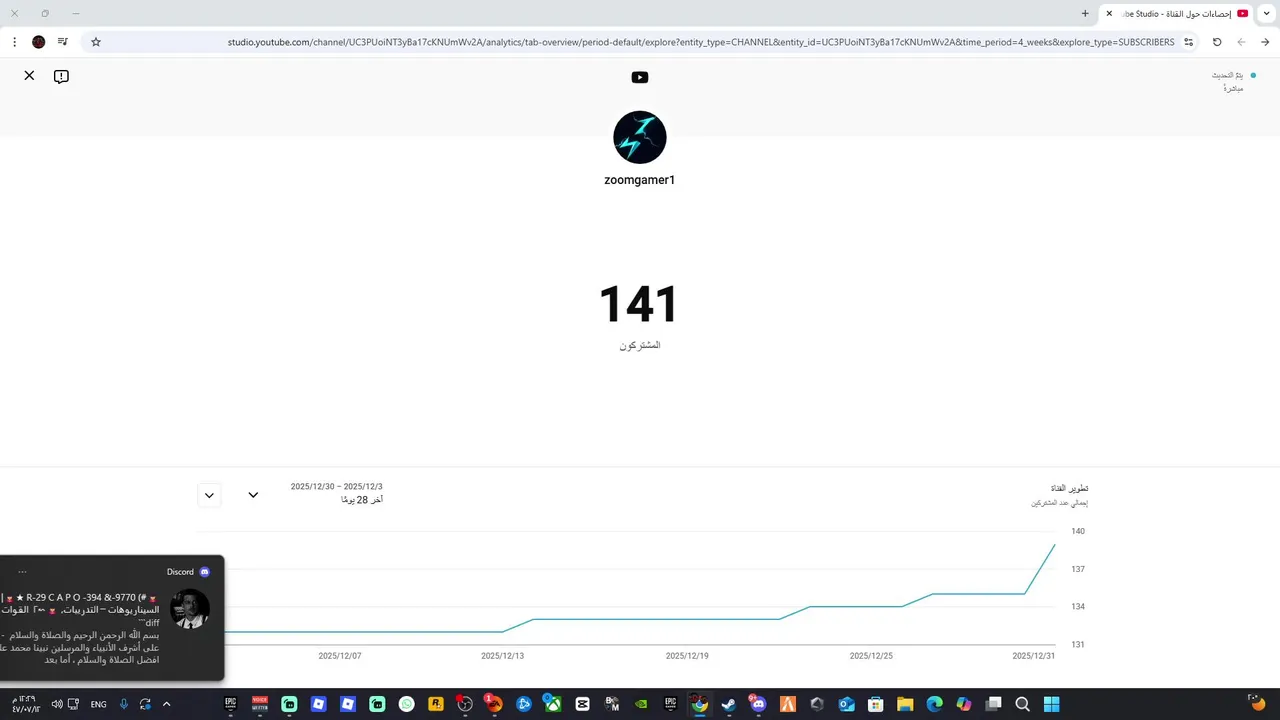
Task: Show hidden system tray icons
Action: click(x=166, y=704)
